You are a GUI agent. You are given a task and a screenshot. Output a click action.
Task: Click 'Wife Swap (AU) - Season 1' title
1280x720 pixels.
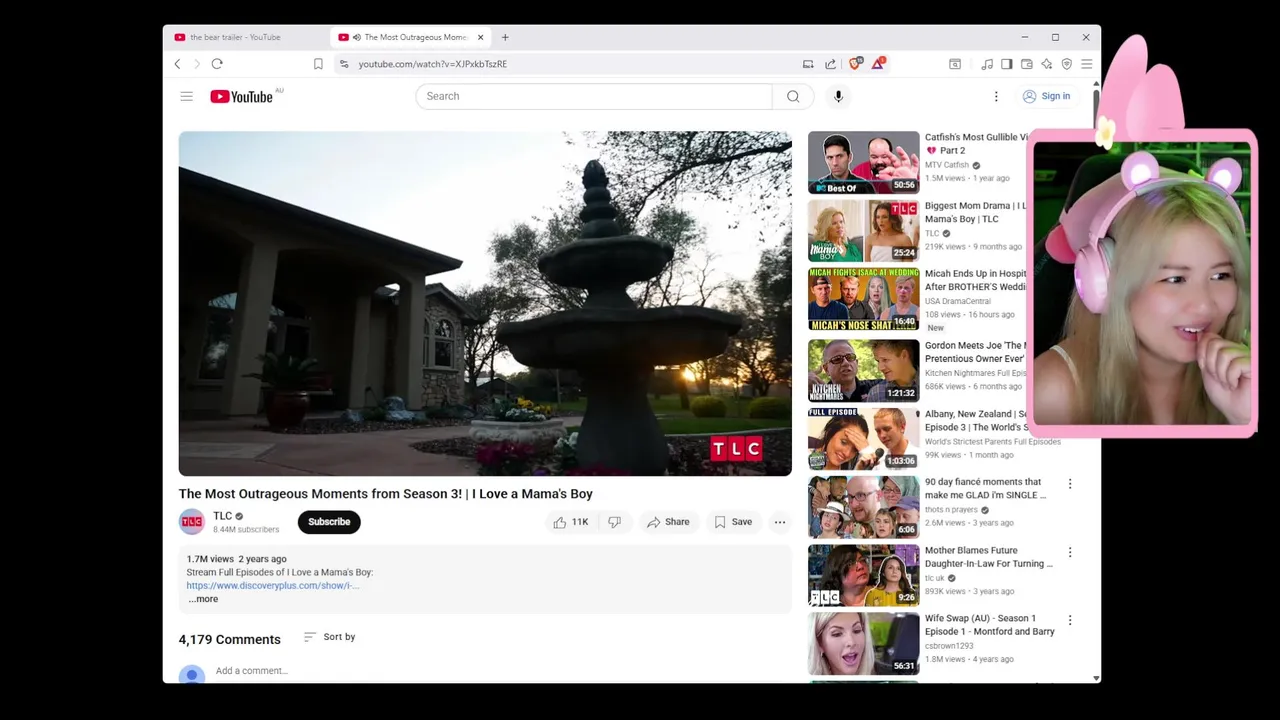(x=990, y=625)
